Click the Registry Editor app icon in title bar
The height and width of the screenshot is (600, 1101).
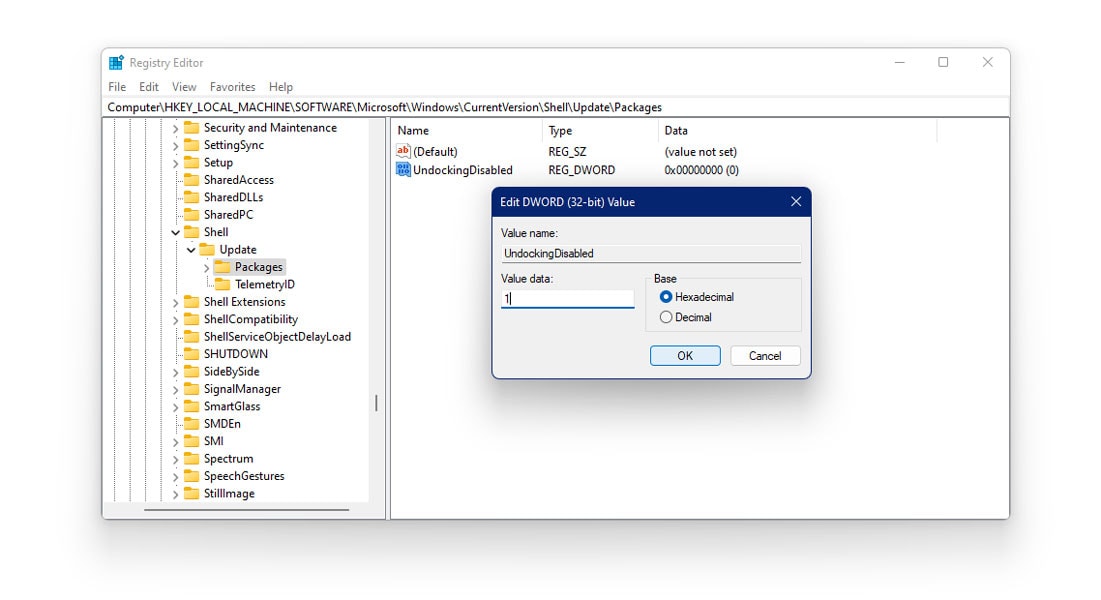tap(117, 63)
